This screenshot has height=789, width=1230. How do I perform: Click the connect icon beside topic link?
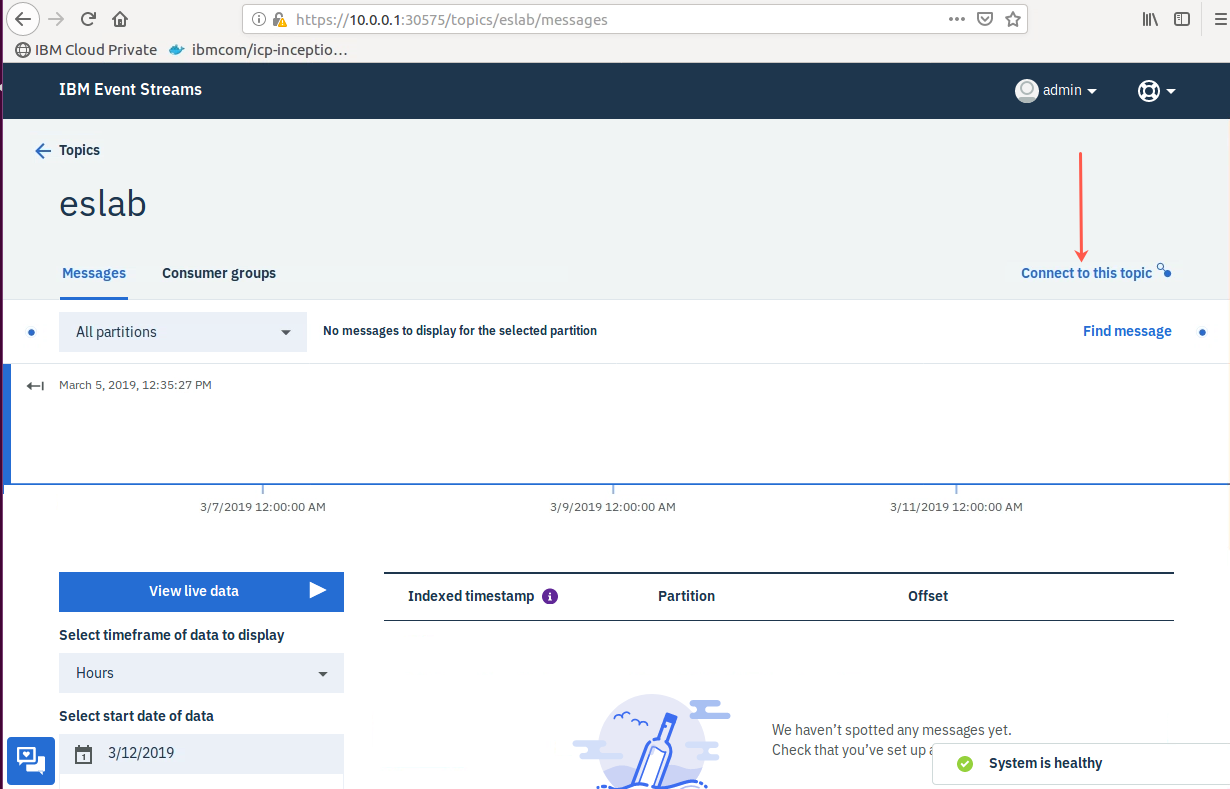coord(1164,270)
